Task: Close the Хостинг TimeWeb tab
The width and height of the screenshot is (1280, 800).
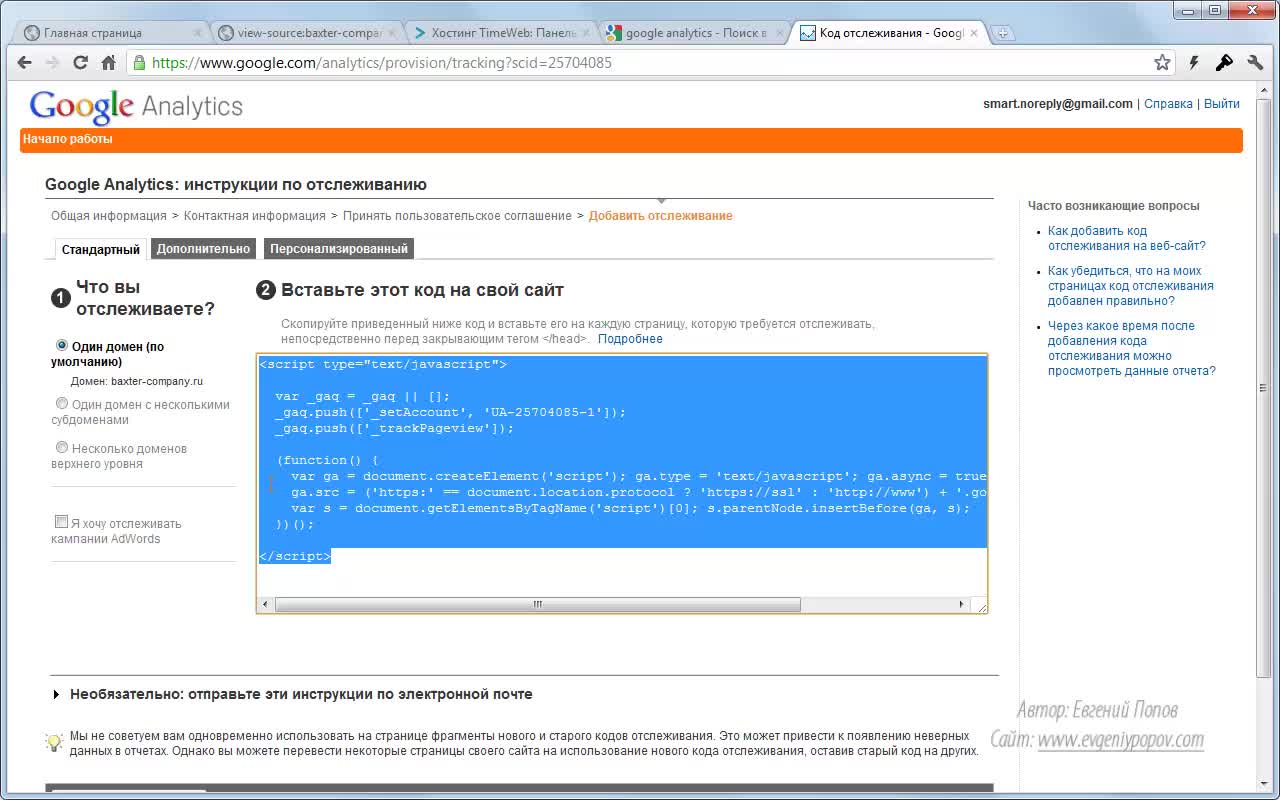Action: (585, 33)
